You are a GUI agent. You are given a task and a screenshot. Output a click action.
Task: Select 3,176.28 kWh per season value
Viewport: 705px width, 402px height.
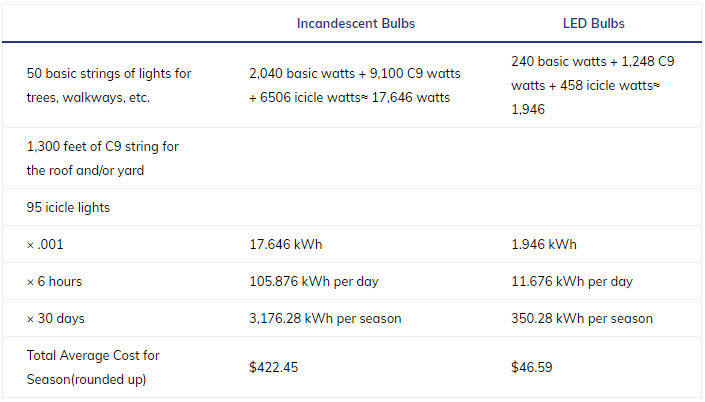click(x=325, y=318)
